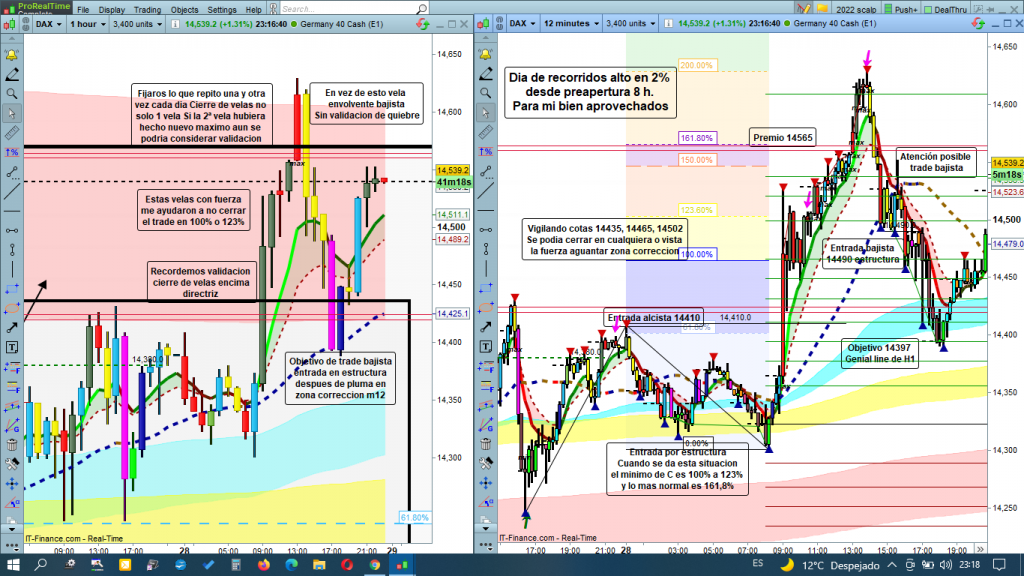Open the Trading menu
Screen dimensions: 1024x576
coord(144,9)
